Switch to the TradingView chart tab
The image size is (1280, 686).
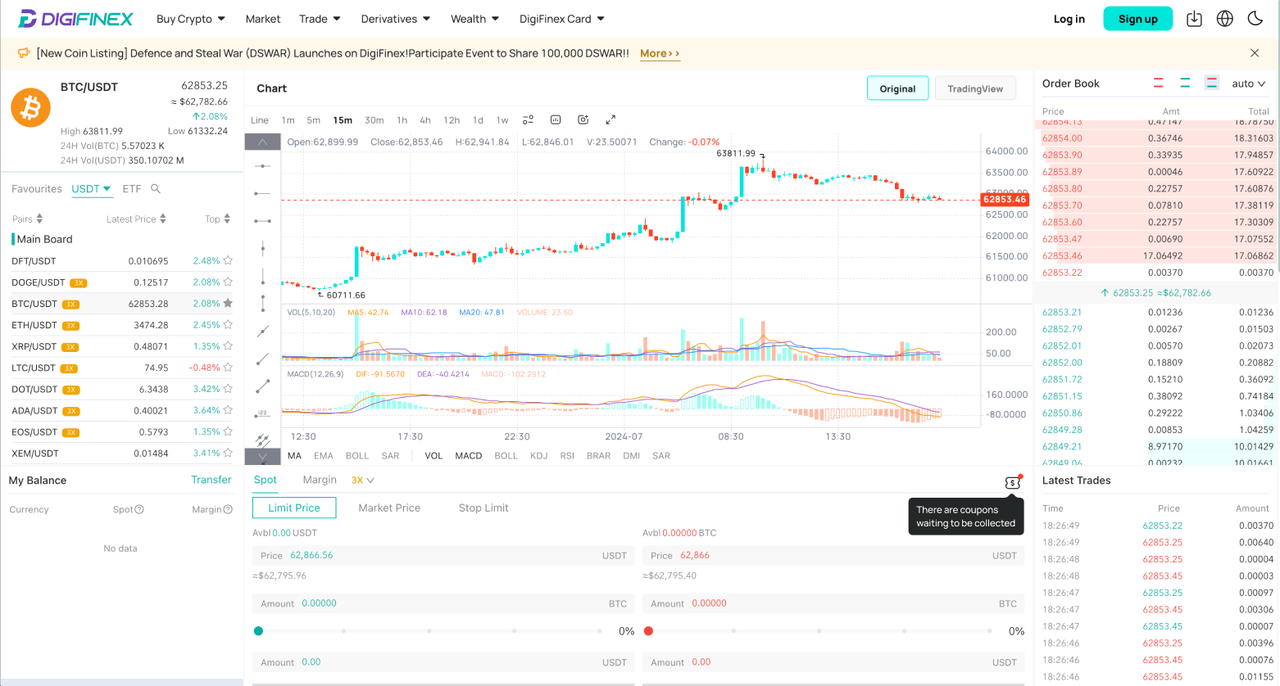coord(975,88)
